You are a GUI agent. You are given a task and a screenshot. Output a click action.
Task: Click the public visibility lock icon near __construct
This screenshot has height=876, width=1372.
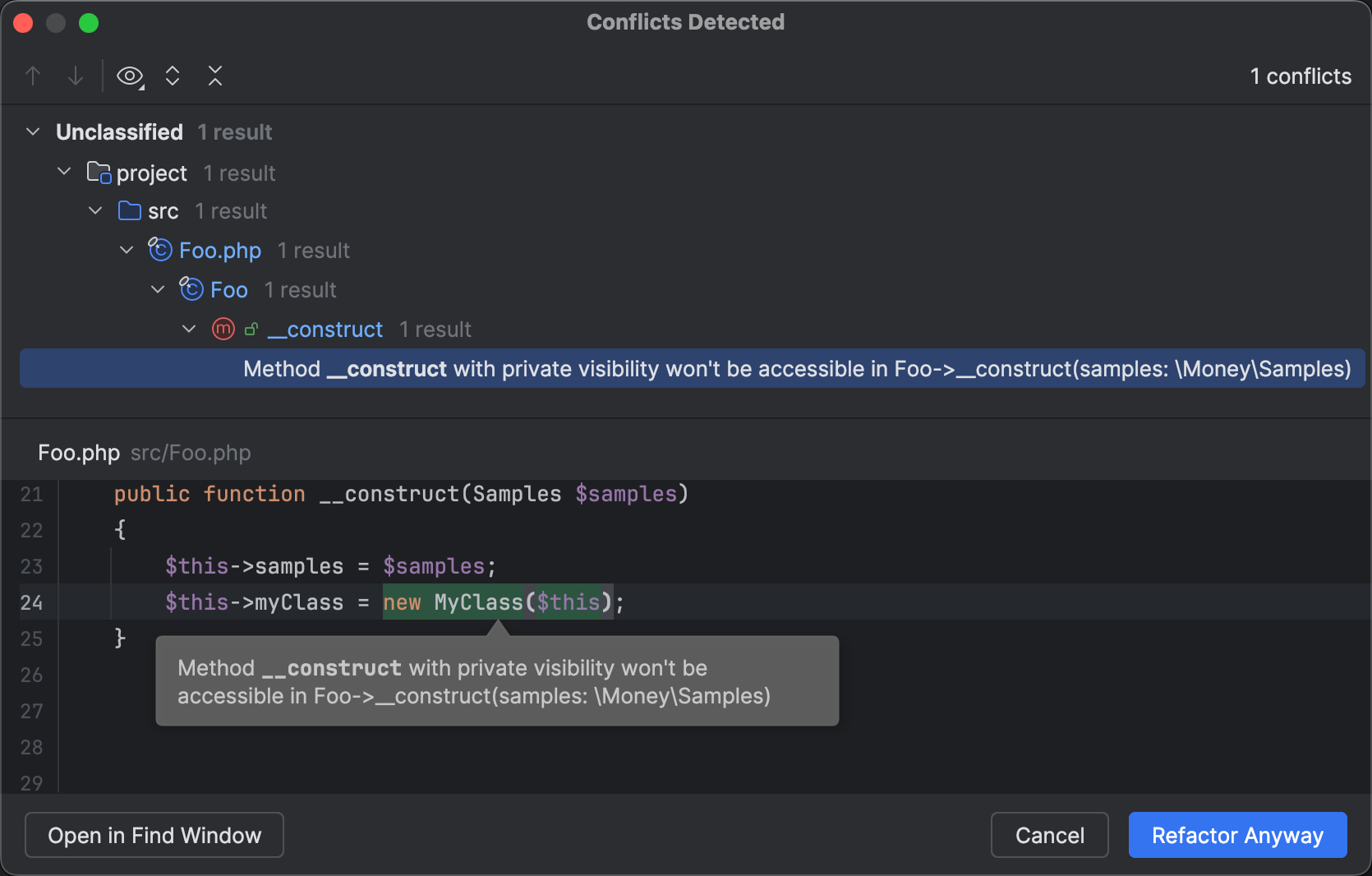tap(251, 329)
